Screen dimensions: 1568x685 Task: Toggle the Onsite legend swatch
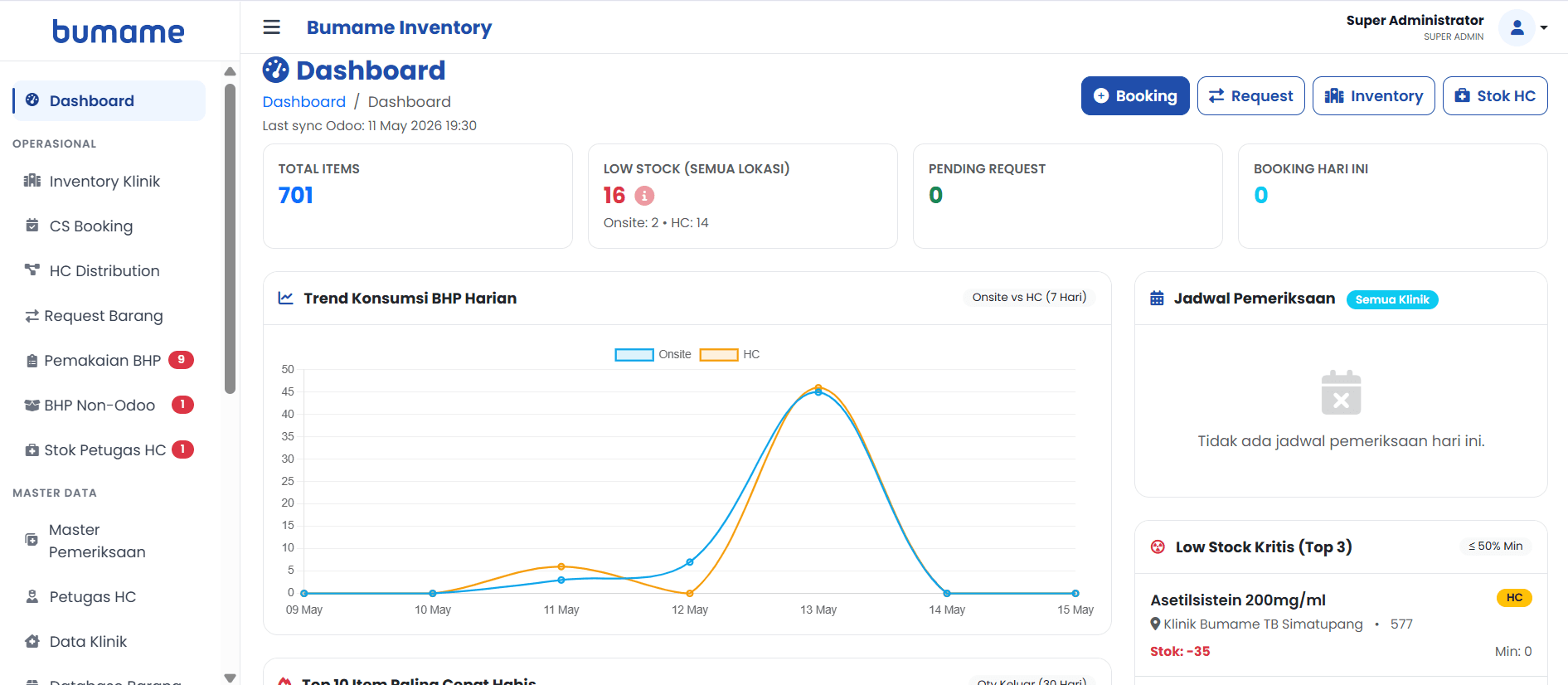point(634,354)
